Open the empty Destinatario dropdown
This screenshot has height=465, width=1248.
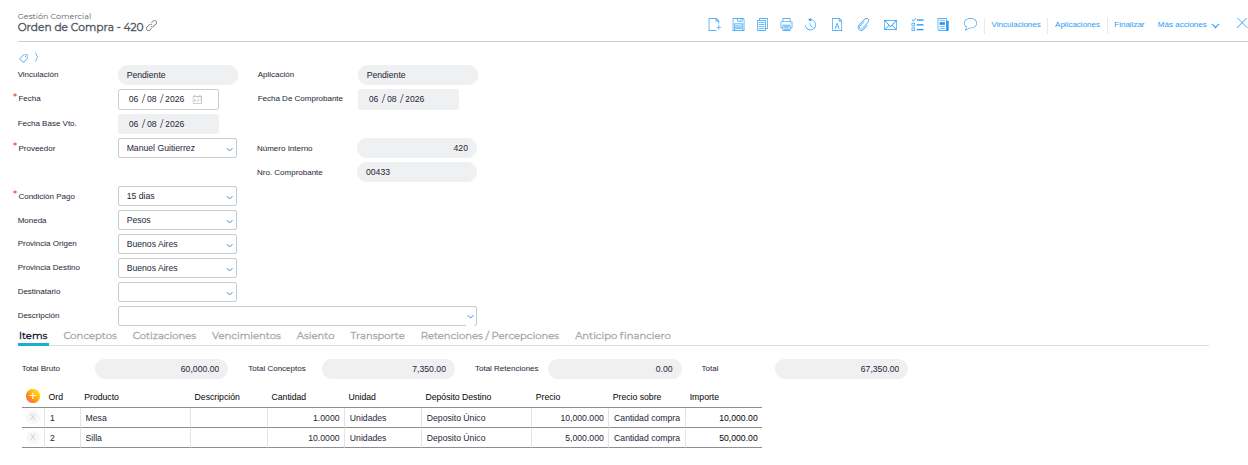pos(177,292)
